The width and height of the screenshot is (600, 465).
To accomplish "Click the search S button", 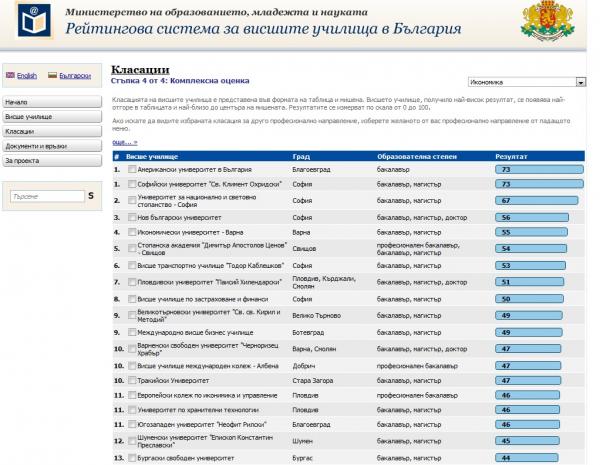I will [91, 196].
